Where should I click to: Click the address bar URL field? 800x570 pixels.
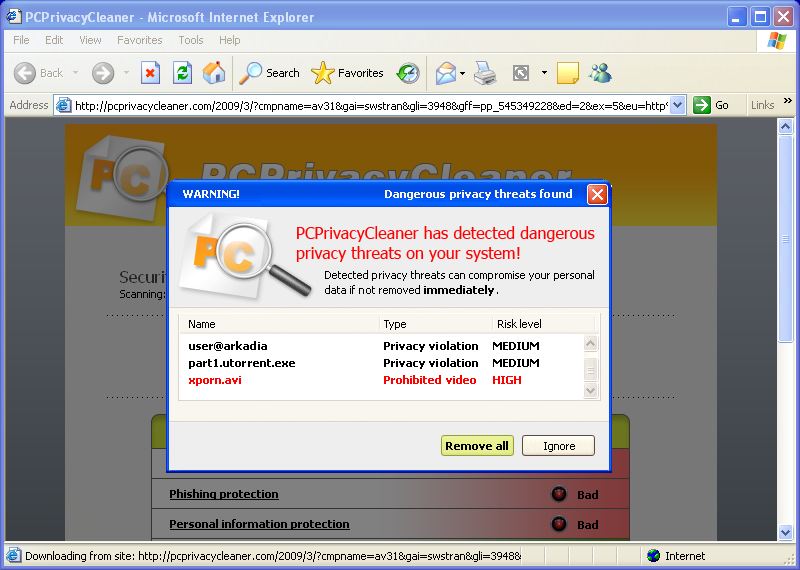(370, 106)
